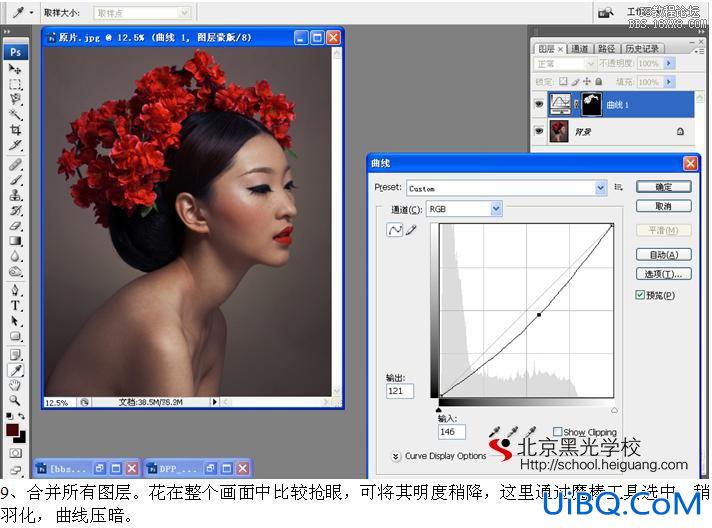Select the Hand tool
The width and height of the screenshot is (712, 528).
[15, 385]
